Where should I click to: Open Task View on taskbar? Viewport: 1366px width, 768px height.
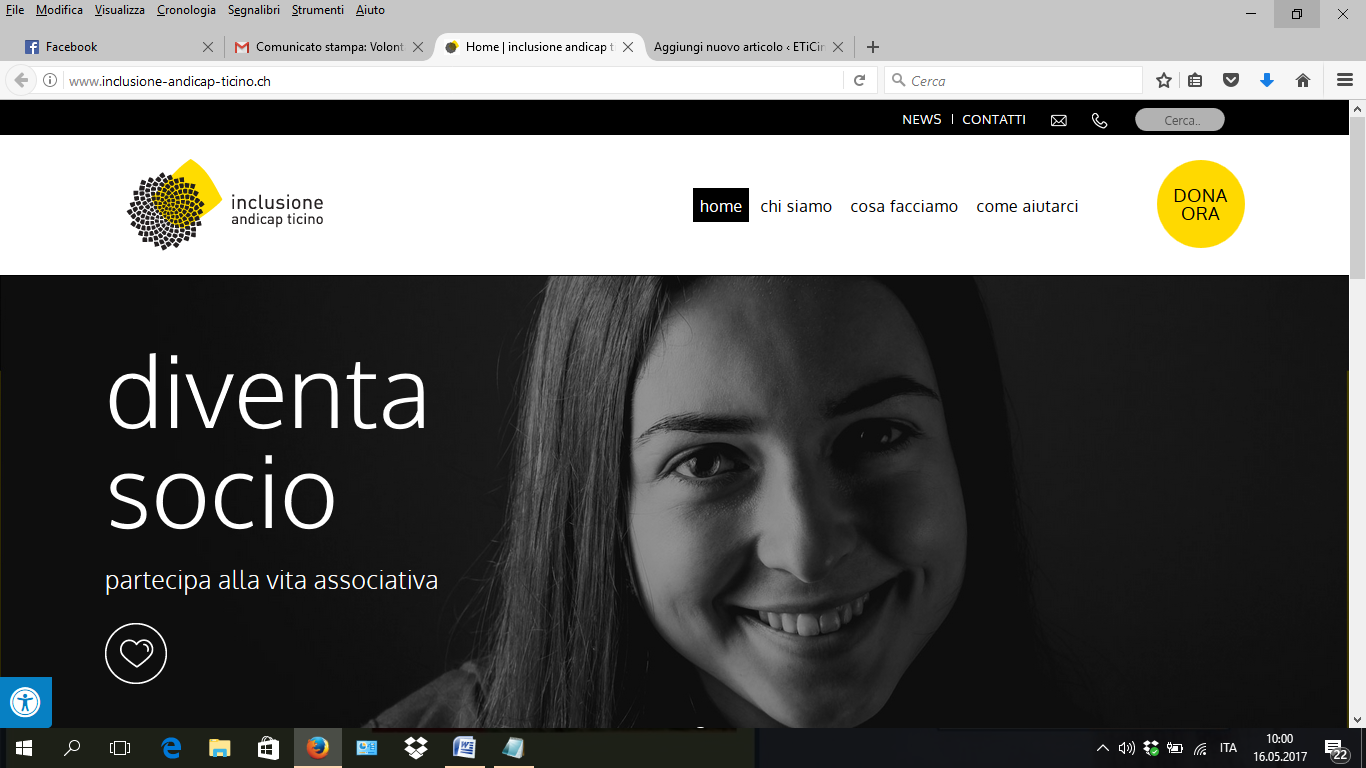(x=120, y=748)
